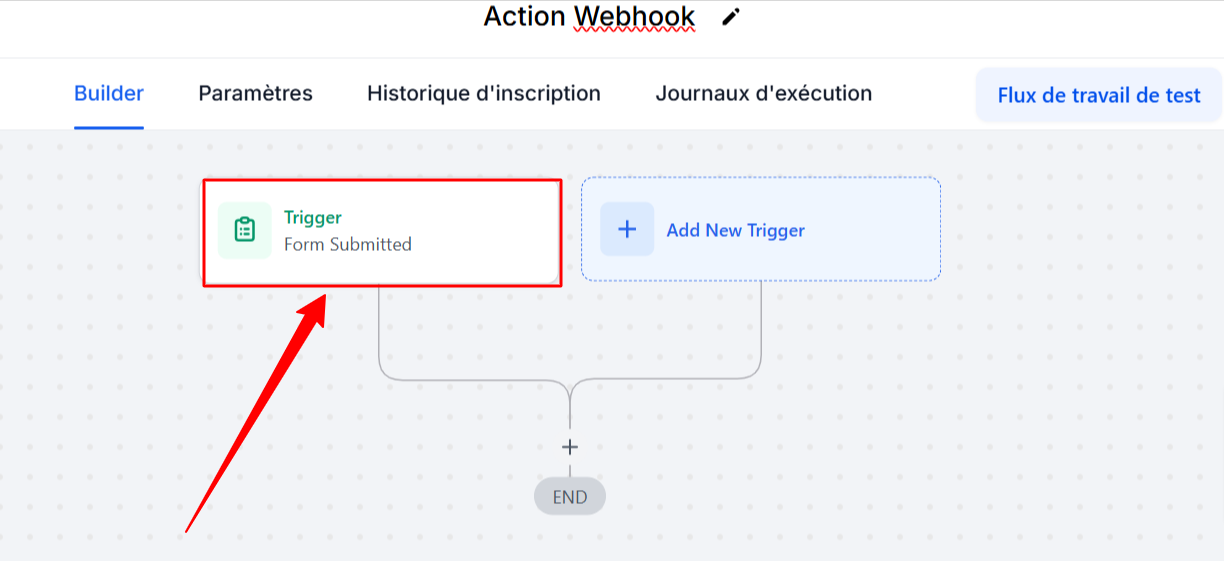Click the Flux de travail de test button

1099,95
